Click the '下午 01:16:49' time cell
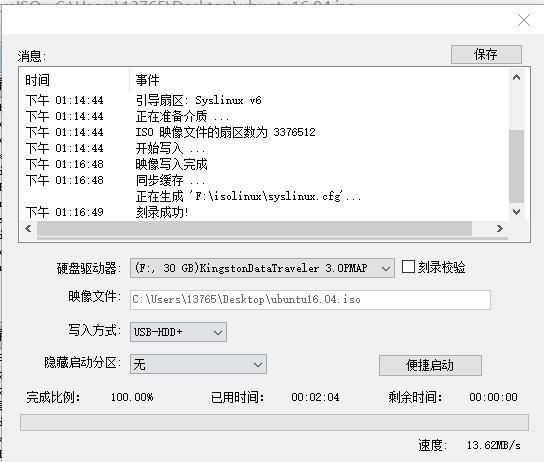 (65, 212)
